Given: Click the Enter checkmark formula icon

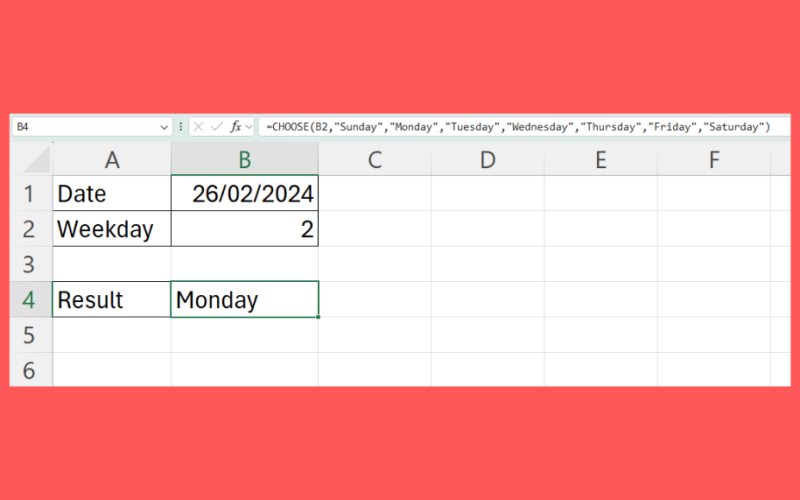Looking at the screenshot, I should [x=216, y=127].
